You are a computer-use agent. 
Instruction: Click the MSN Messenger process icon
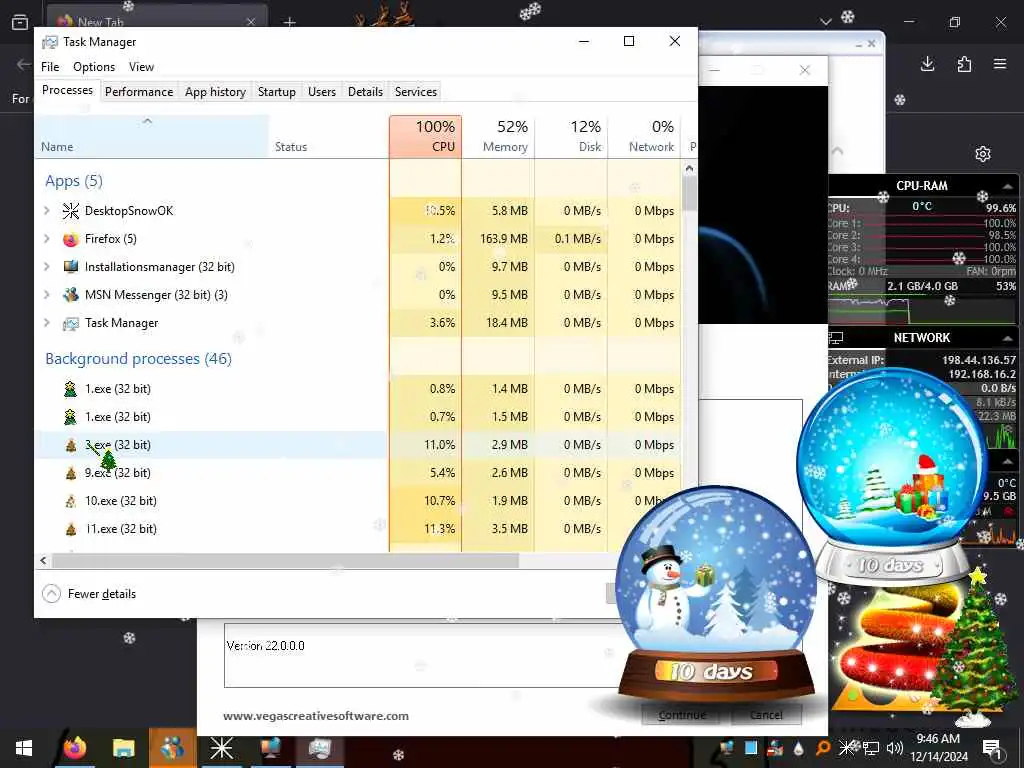coord(71,295)
